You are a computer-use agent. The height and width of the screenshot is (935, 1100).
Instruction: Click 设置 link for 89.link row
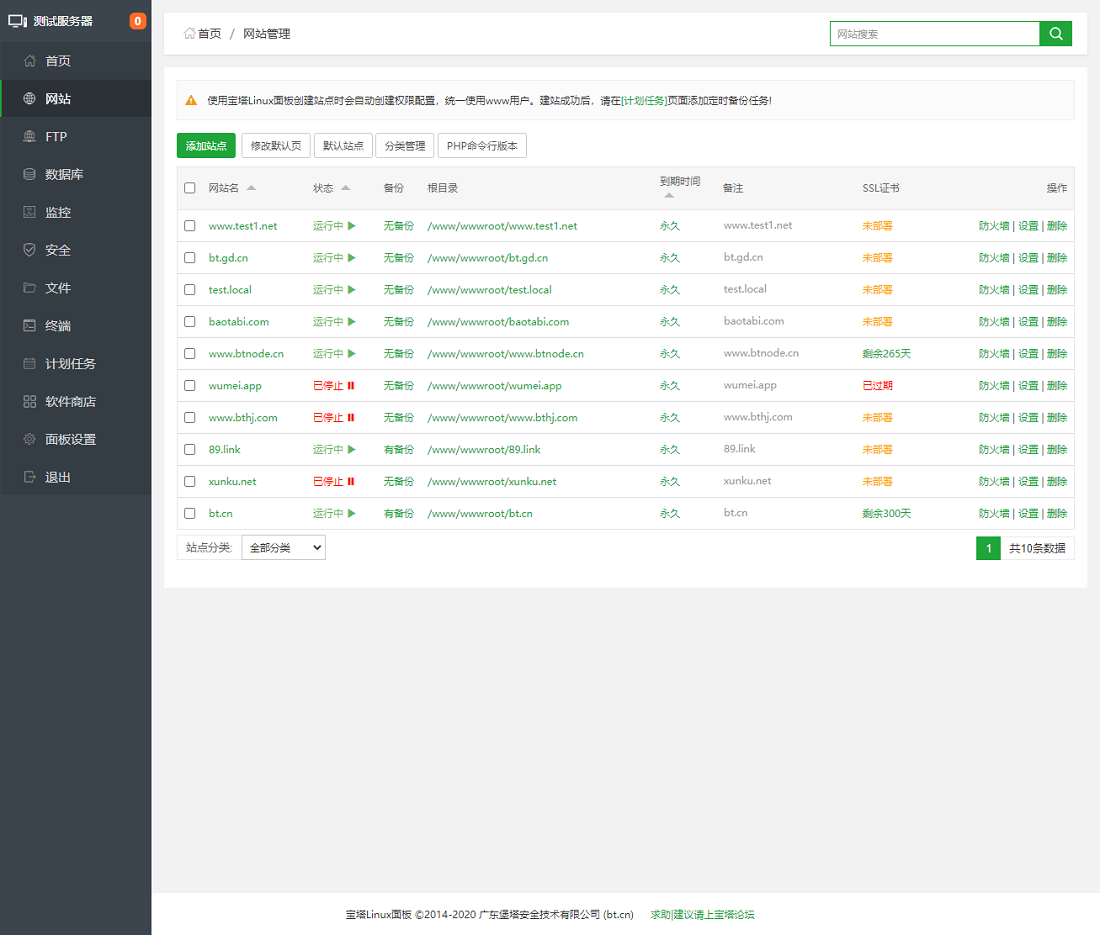coord(1028,450)
